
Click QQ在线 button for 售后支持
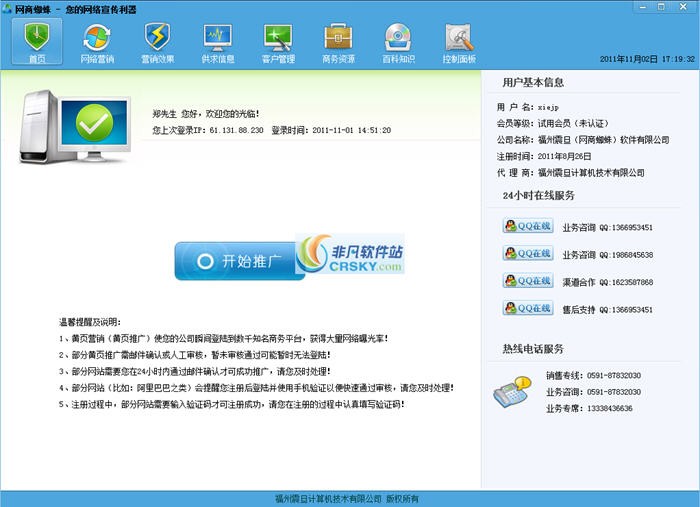click(x=528, y=308)
